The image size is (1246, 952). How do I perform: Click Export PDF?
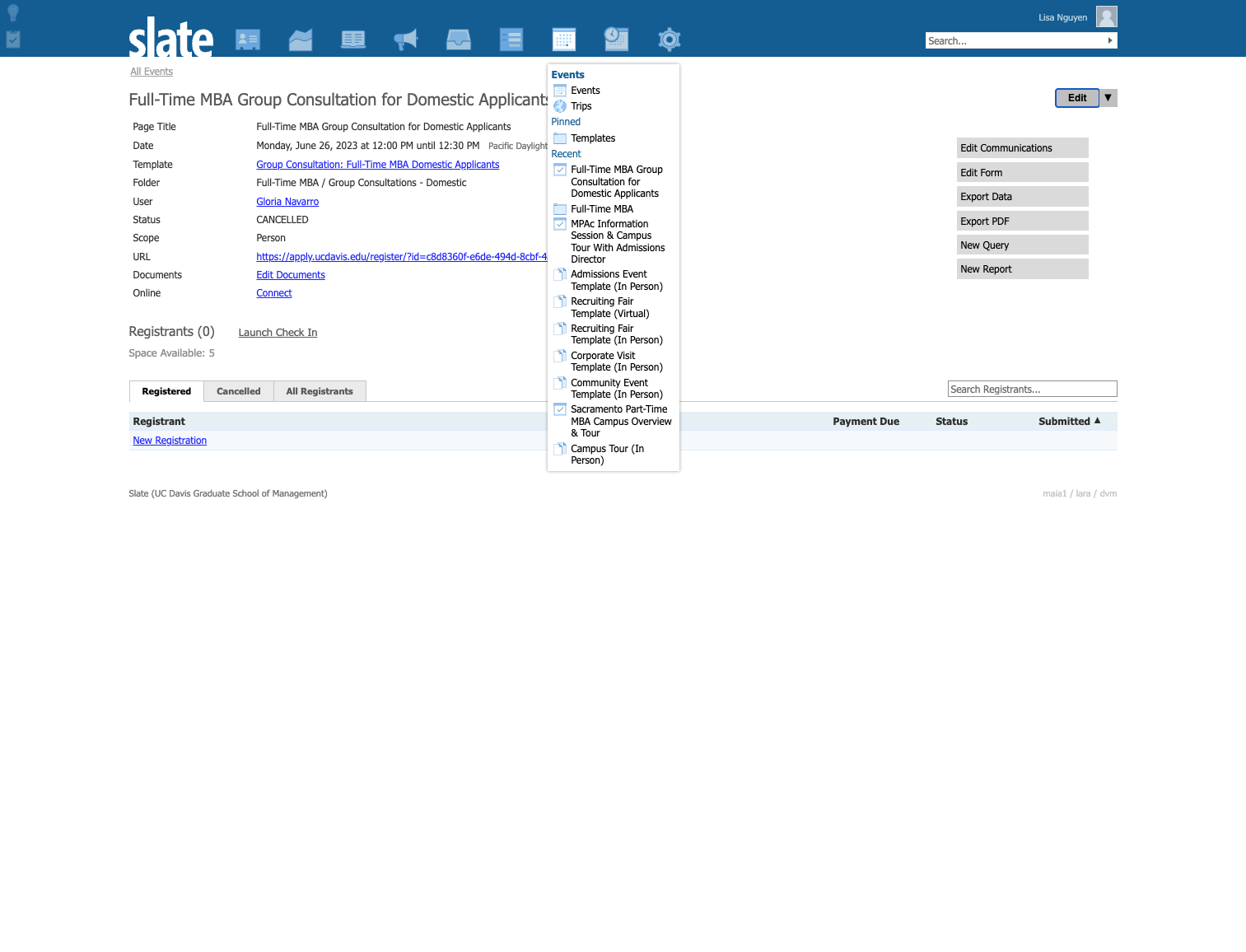click(1022, 222)
